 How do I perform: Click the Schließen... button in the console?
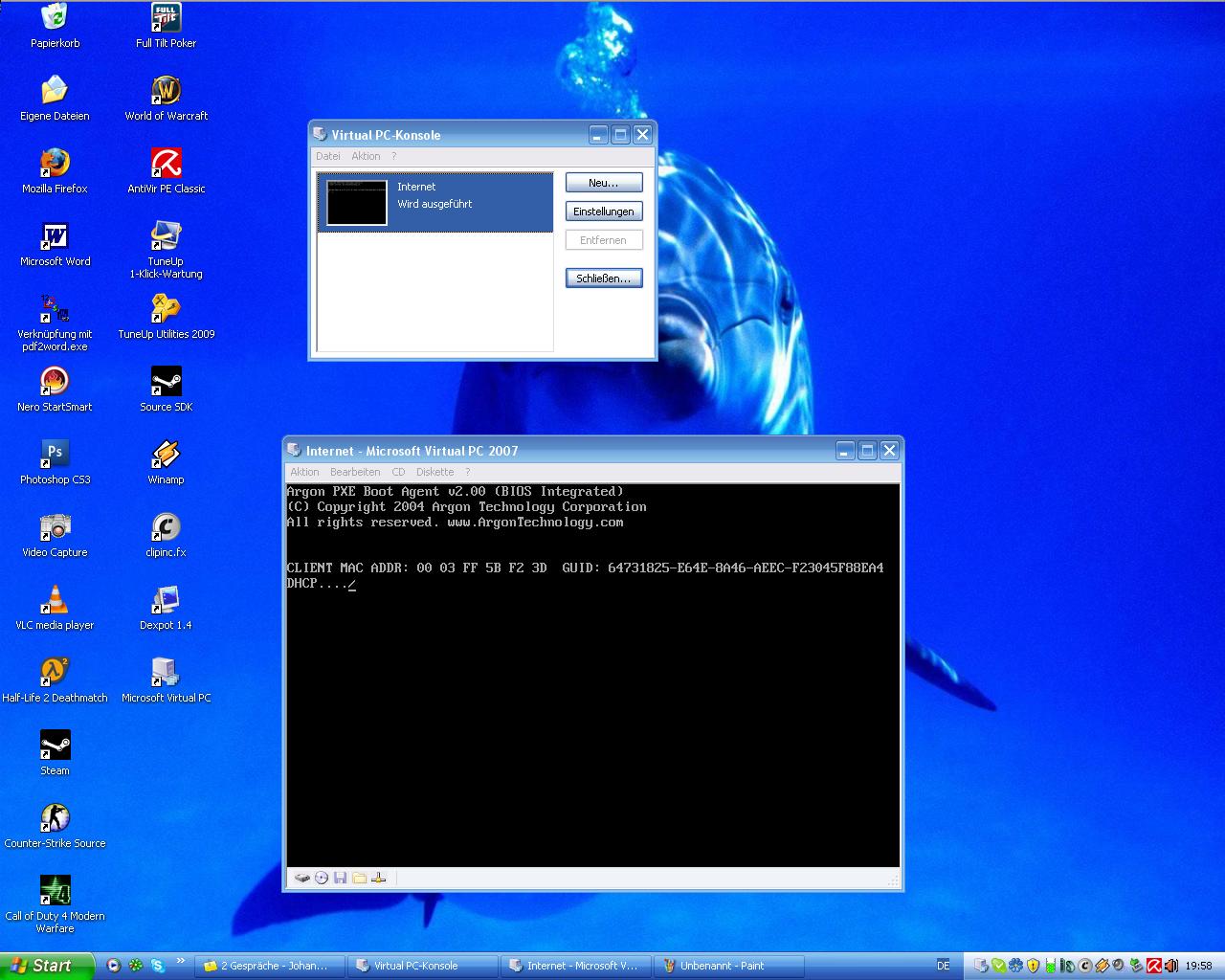[x=604, y=278]
